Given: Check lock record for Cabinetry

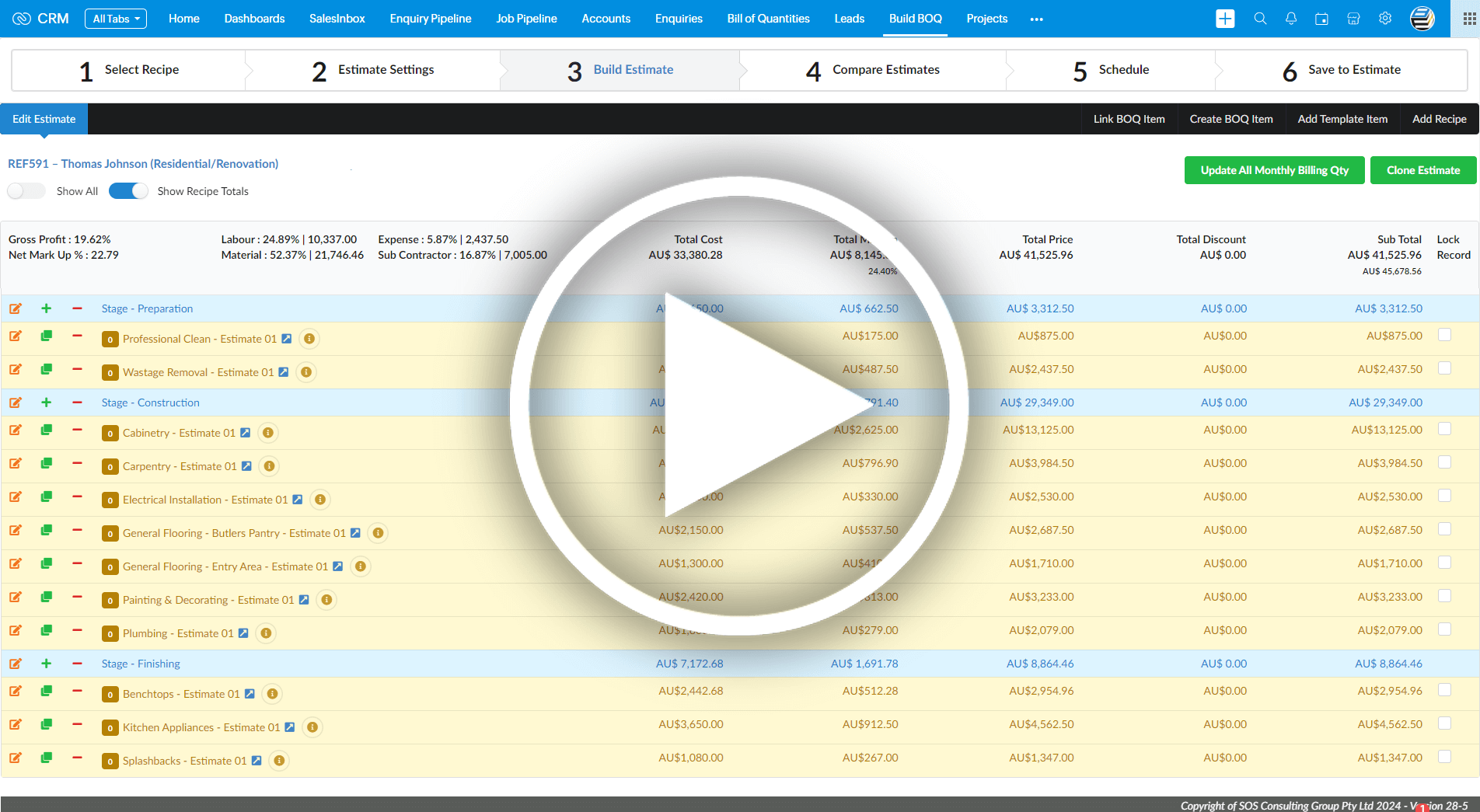Looking at the screenshot, I should point(1444,429).
